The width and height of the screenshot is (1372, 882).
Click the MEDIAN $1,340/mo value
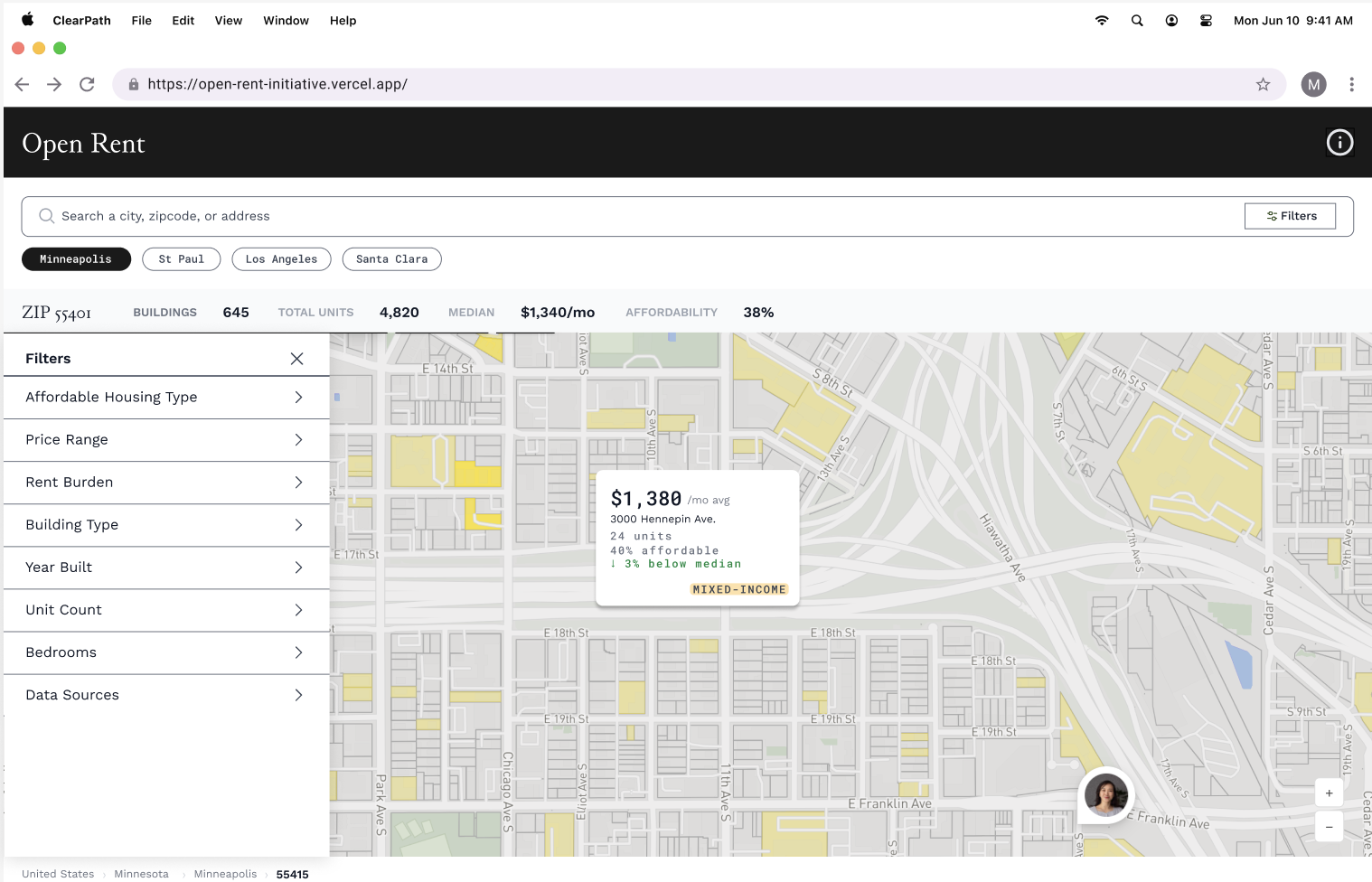click(558, 313)
